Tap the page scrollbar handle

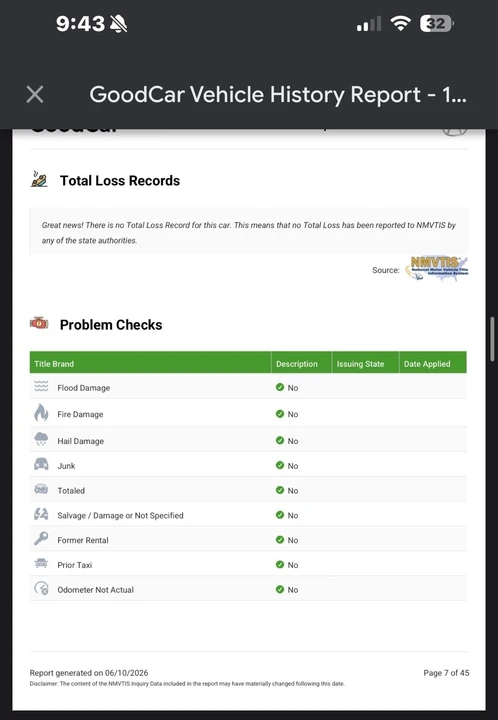(x=493, y=339)
